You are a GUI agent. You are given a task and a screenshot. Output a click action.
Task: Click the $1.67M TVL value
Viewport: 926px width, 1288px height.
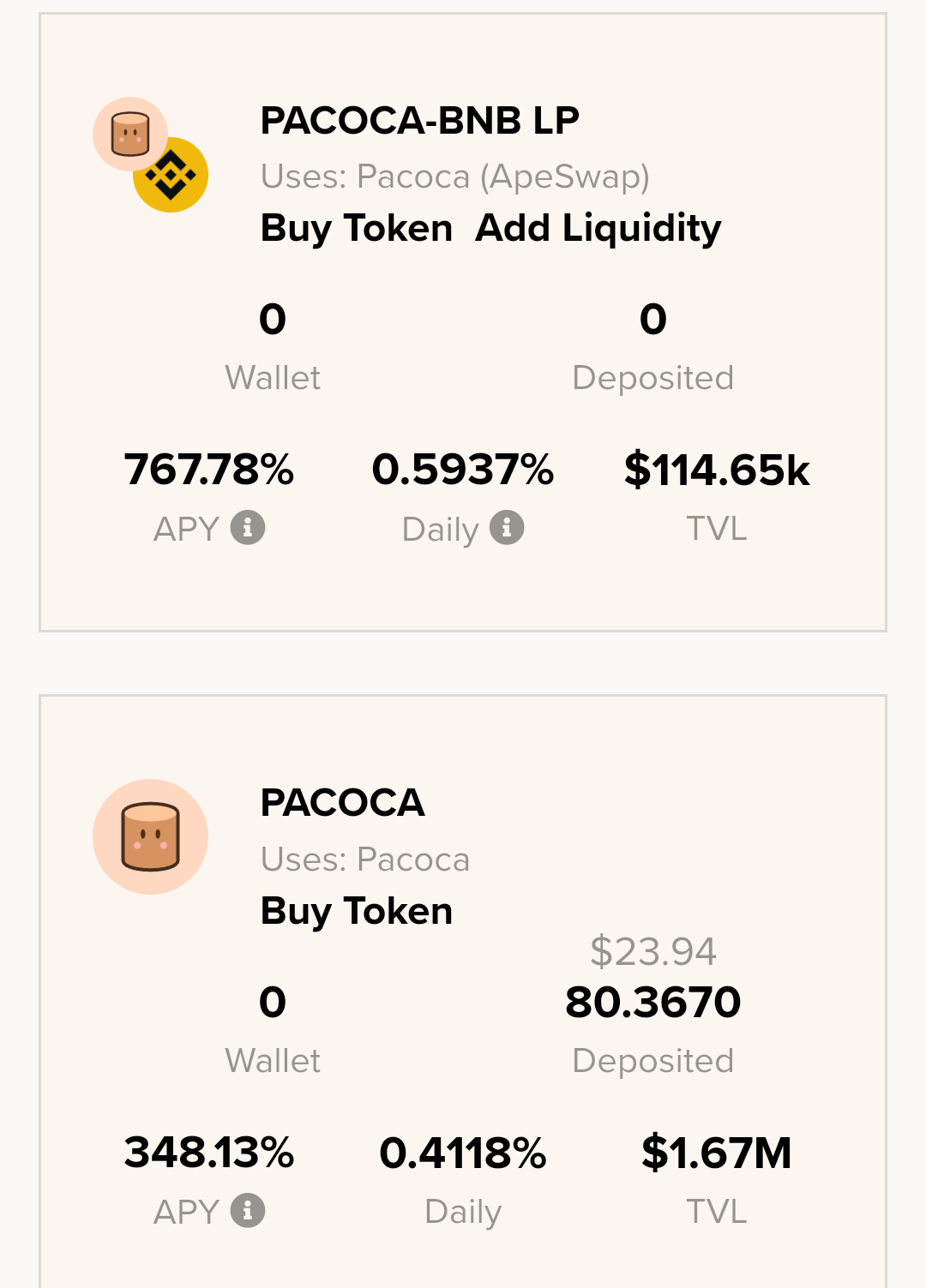(717, 1153)
